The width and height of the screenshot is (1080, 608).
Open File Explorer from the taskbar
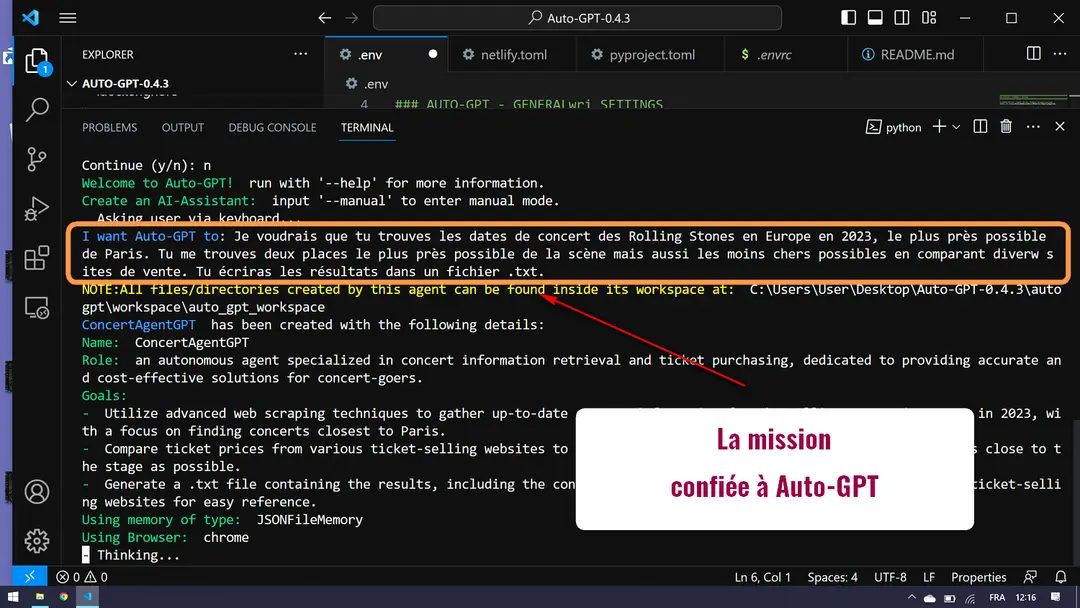(39, 597)
